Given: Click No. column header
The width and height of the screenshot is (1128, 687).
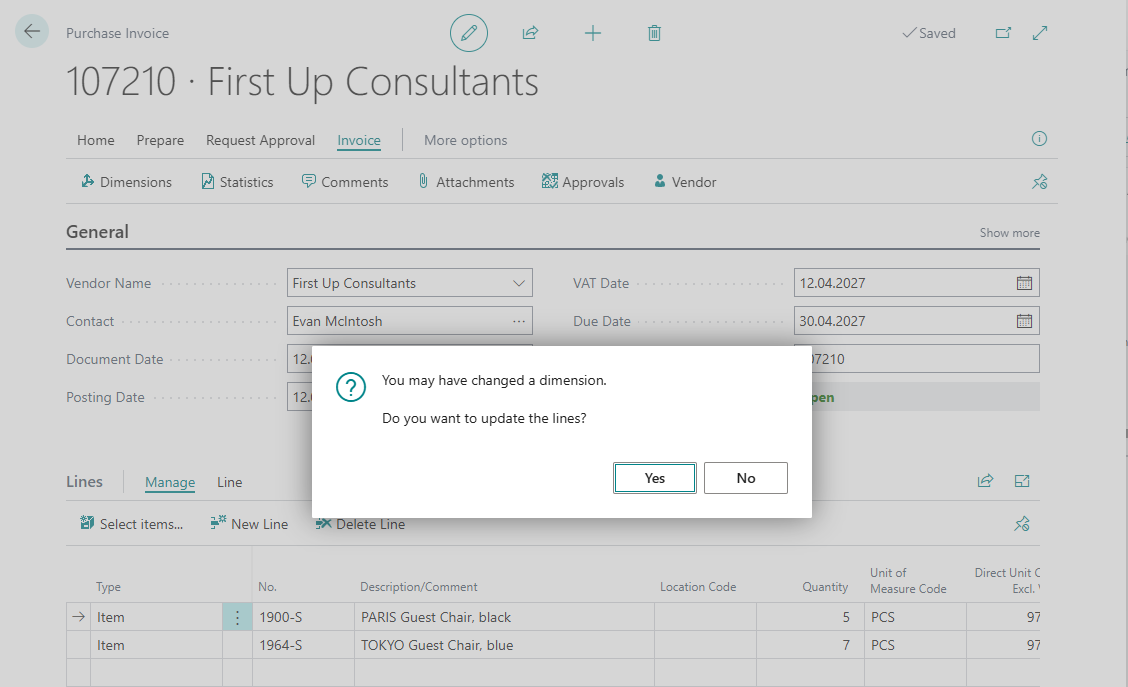Looking at the screenshot, I should (267, 587).
